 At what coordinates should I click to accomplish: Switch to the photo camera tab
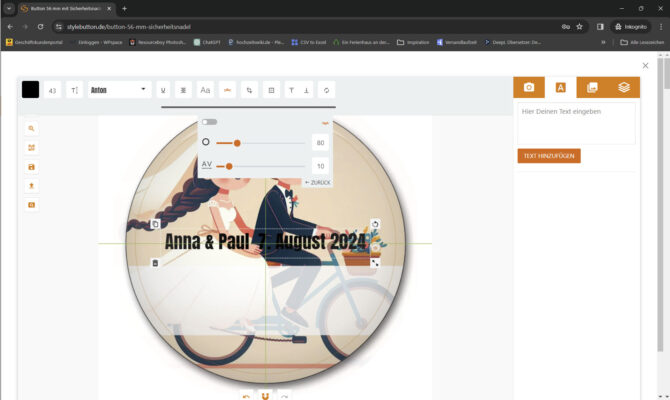click(x=529, y=88)
